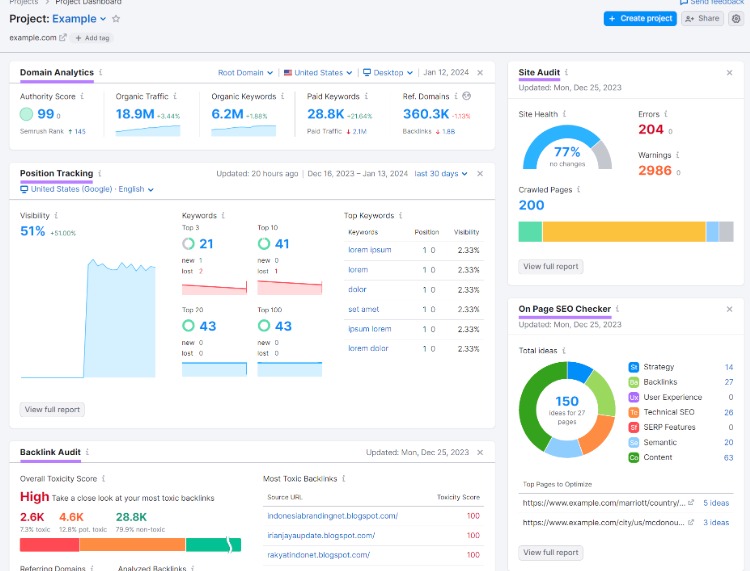Change the last 30 days range
This screenshot has width=750, height=571.
[441, 173]
